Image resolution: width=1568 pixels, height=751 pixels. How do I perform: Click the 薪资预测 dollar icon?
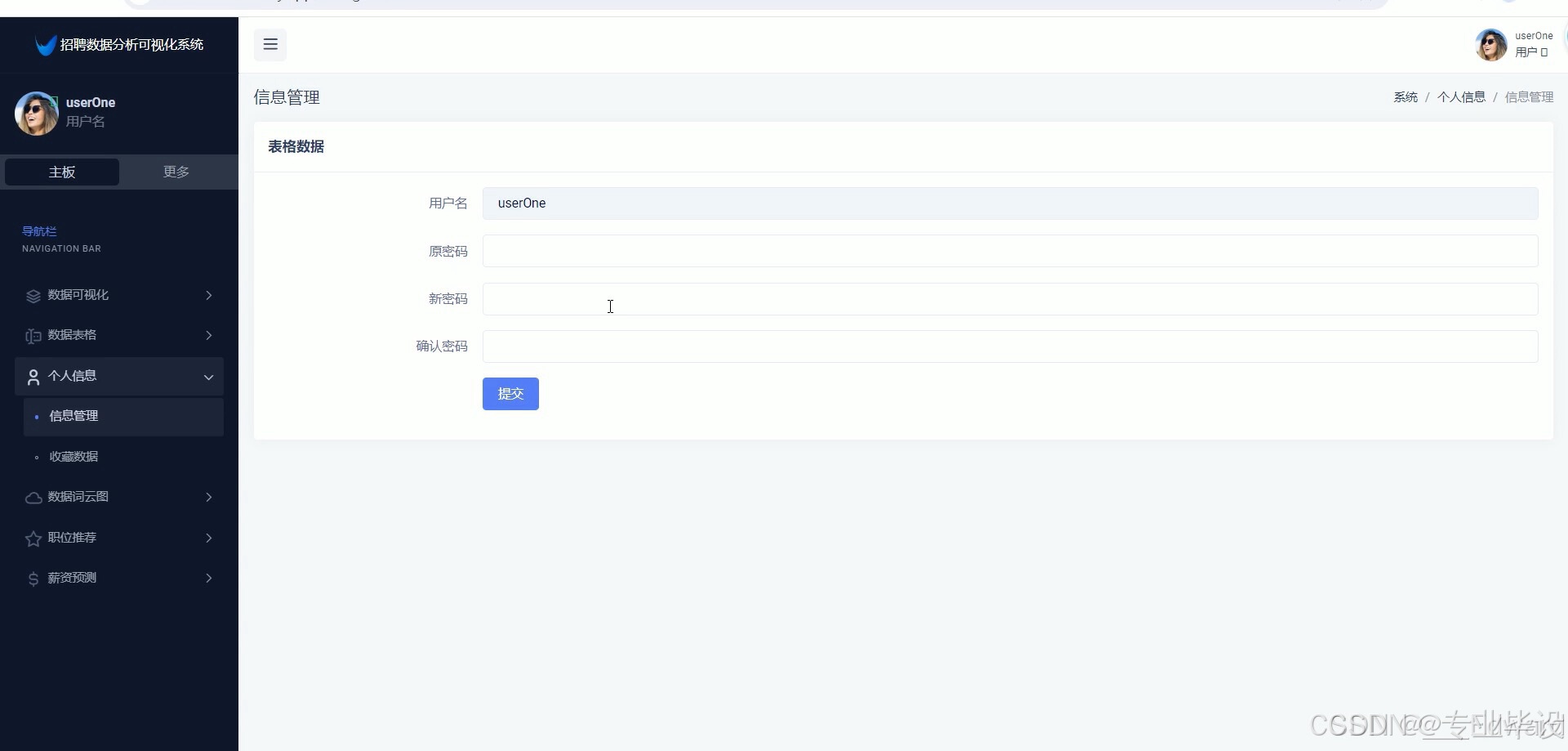[x=33, y=579]
